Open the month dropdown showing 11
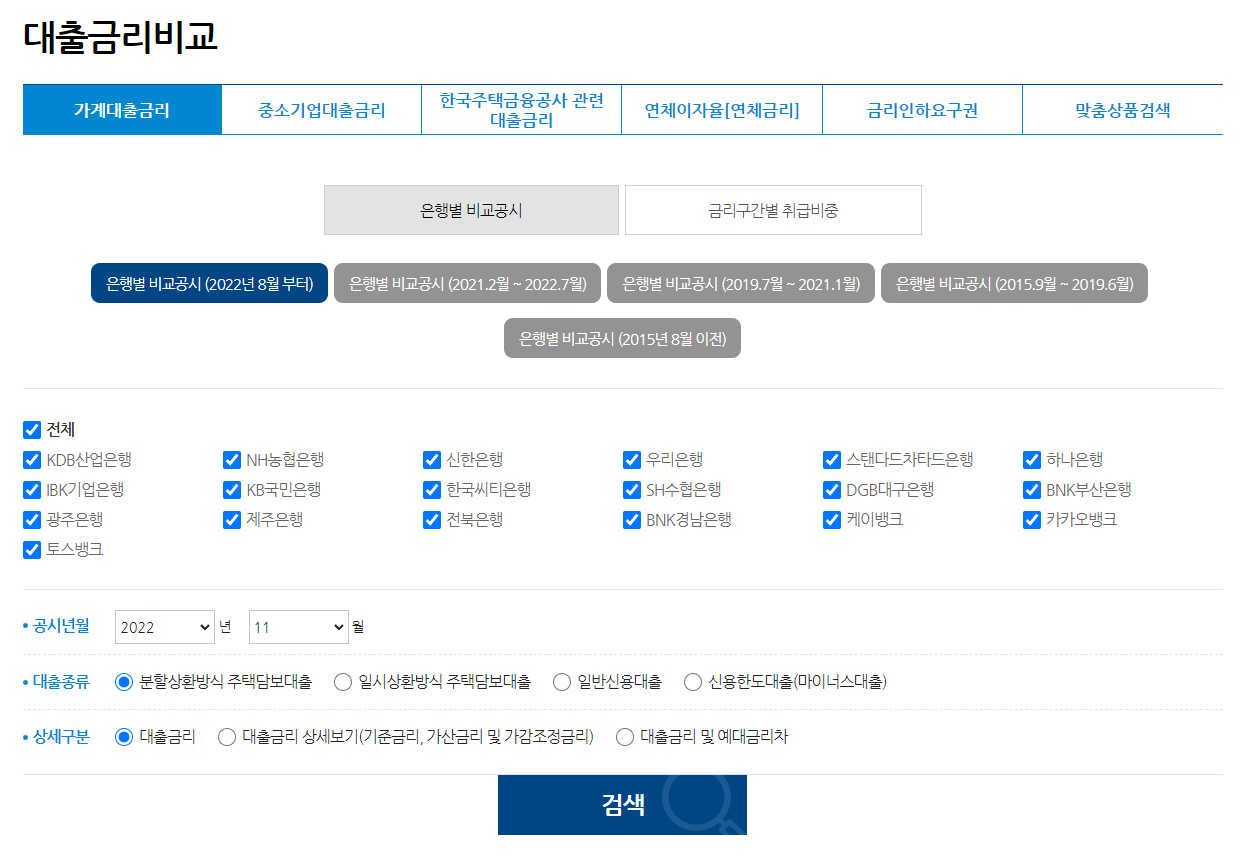 pos(298,627)
